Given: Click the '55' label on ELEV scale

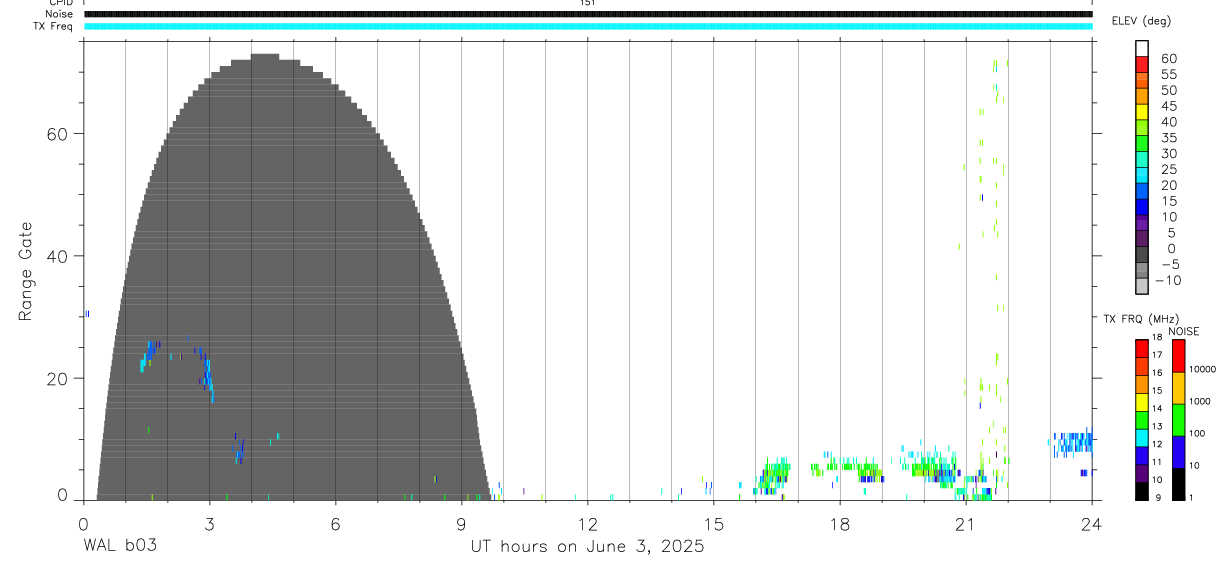Looking at the screenshot, I should [x=1168, y=75].
